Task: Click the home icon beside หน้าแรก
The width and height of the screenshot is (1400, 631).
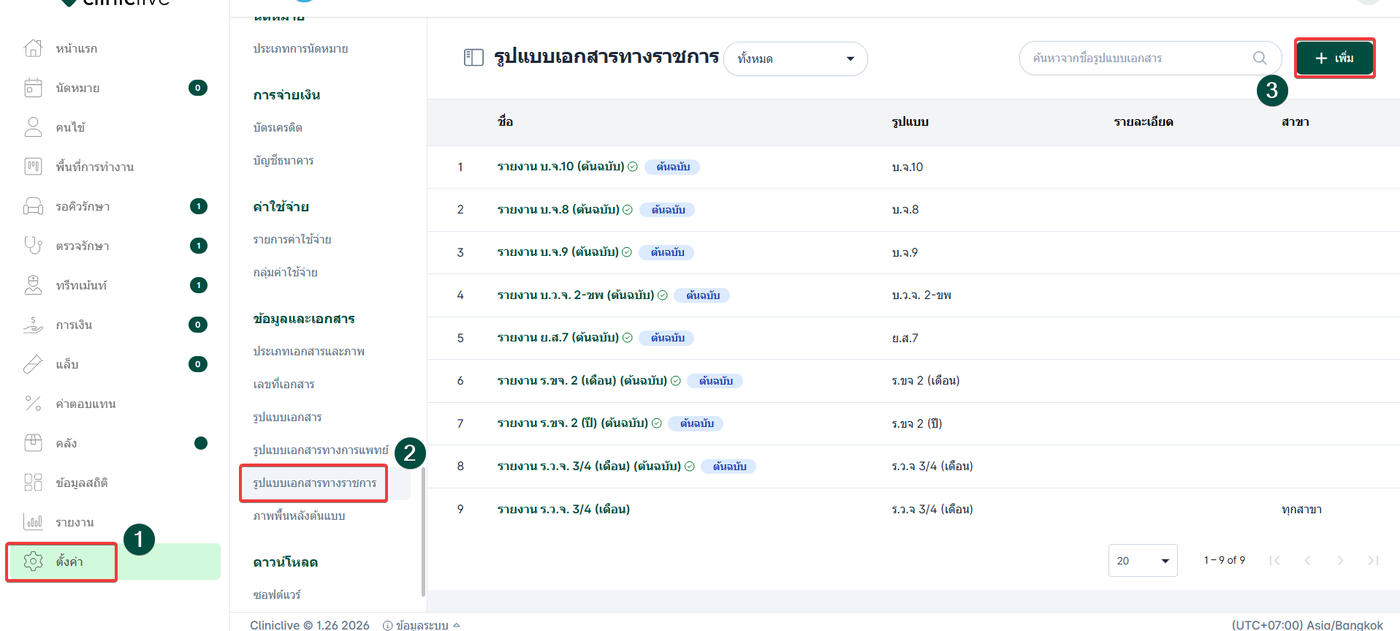Action: [x=33, y=48]
